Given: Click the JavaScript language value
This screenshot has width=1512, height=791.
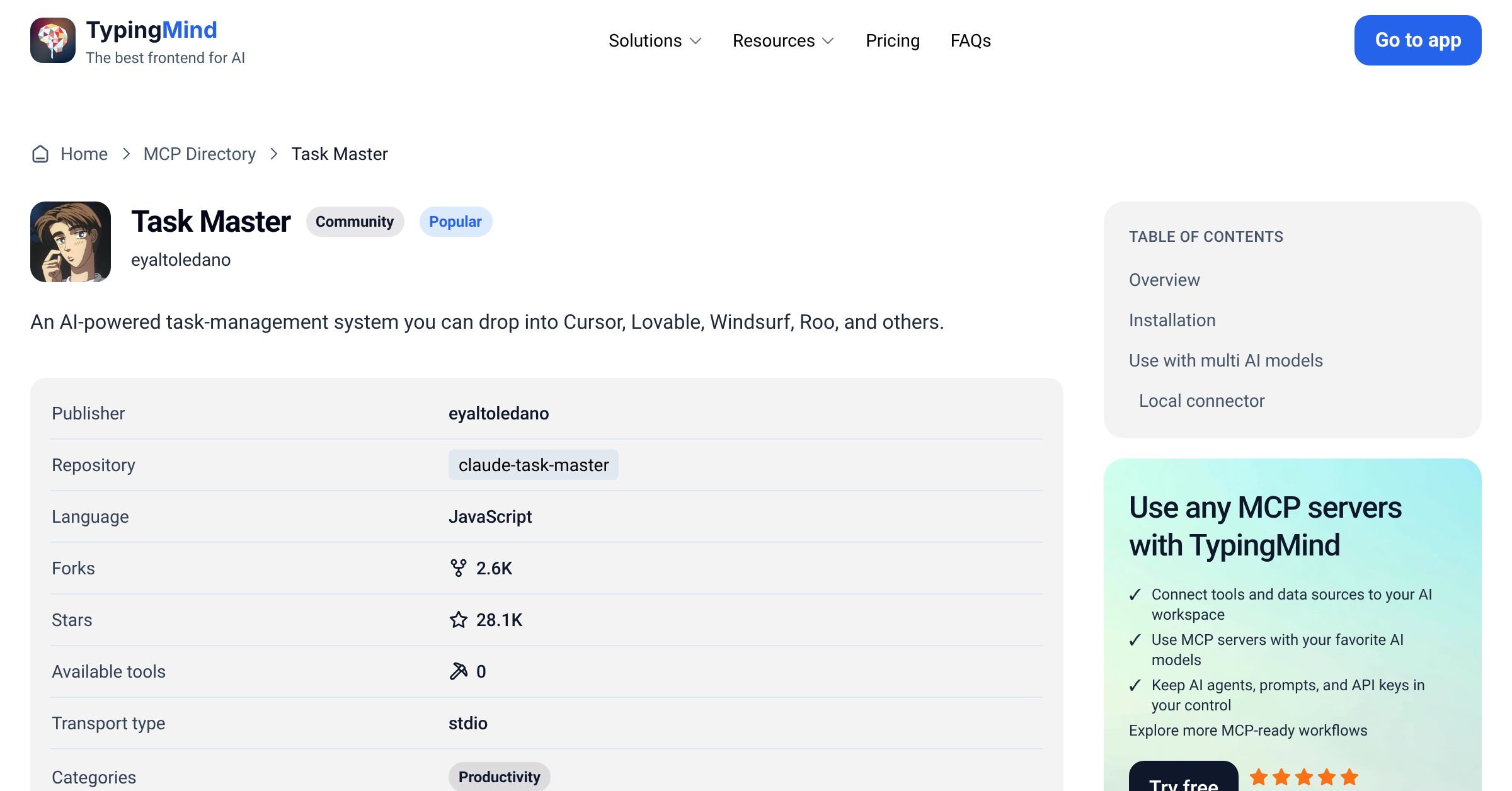Looking at the screenshot, I should coord(490,516).
